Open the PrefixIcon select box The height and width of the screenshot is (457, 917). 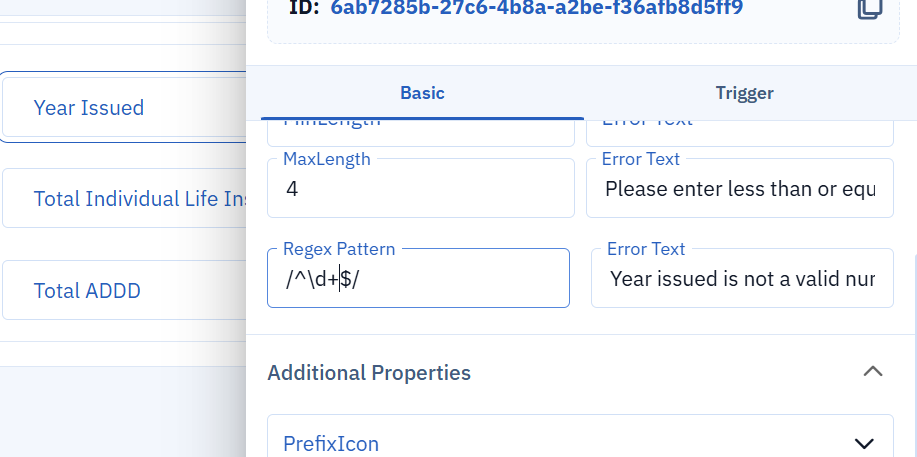(x=580, y=436)
